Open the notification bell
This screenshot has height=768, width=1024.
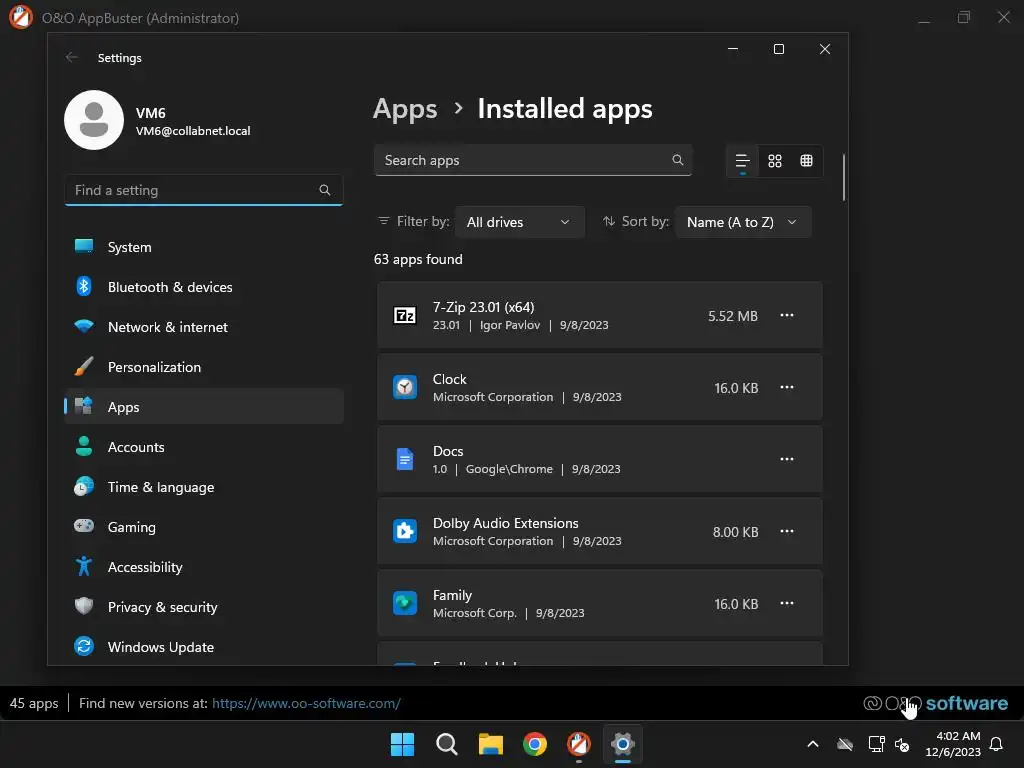coord(997,744)
